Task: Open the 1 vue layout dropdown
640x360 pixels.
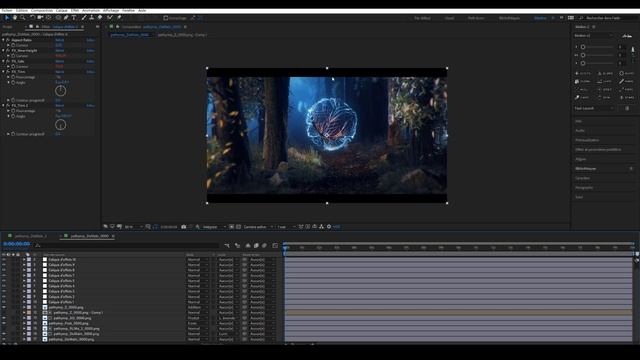Action: pyautogui.click(x=287, y=227)
